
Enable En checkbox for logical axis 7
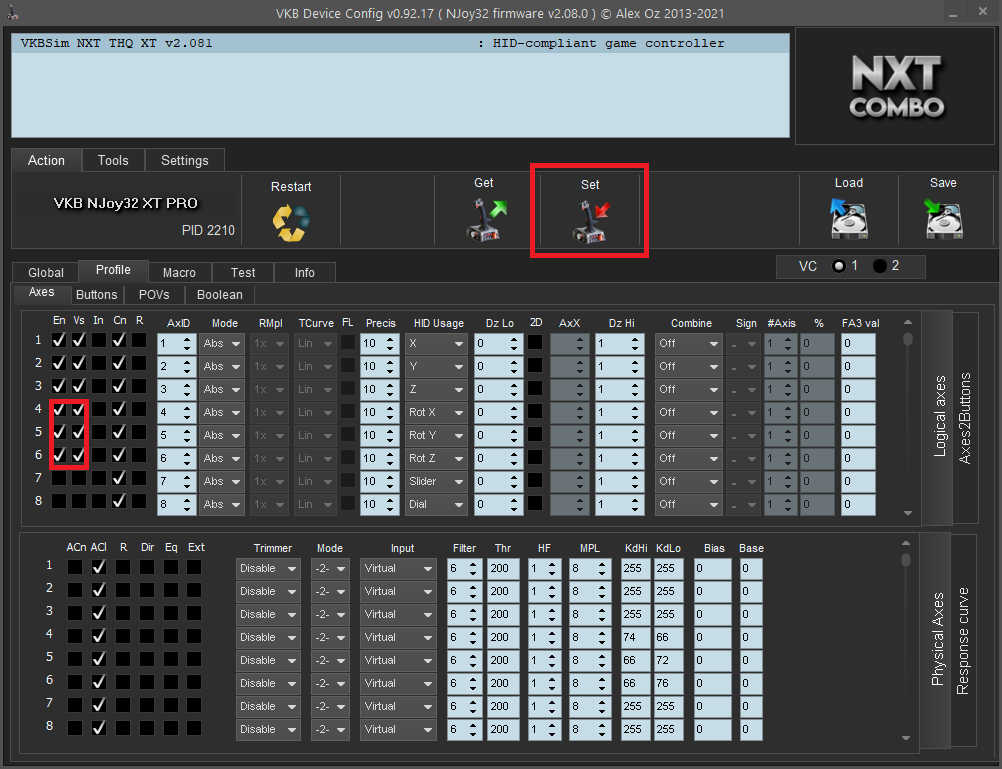click(x=59, y=478)
